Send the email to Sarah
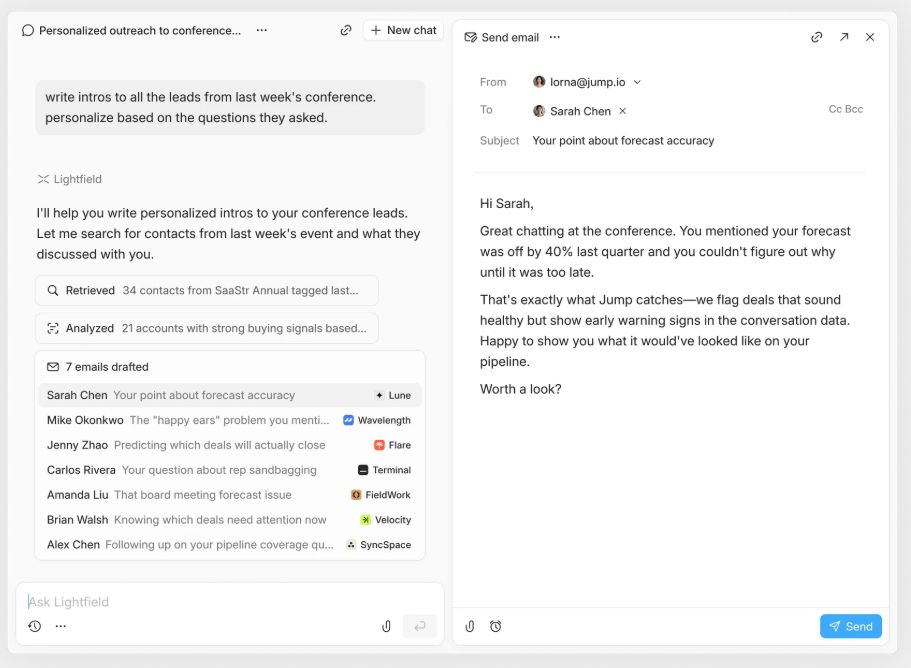The image size is (911, 668). [x=850, y=626]
